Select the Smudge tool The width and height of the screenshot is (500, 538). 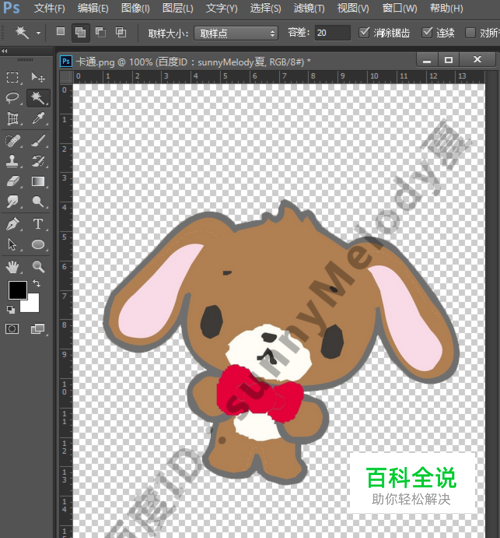pos(13,202)
